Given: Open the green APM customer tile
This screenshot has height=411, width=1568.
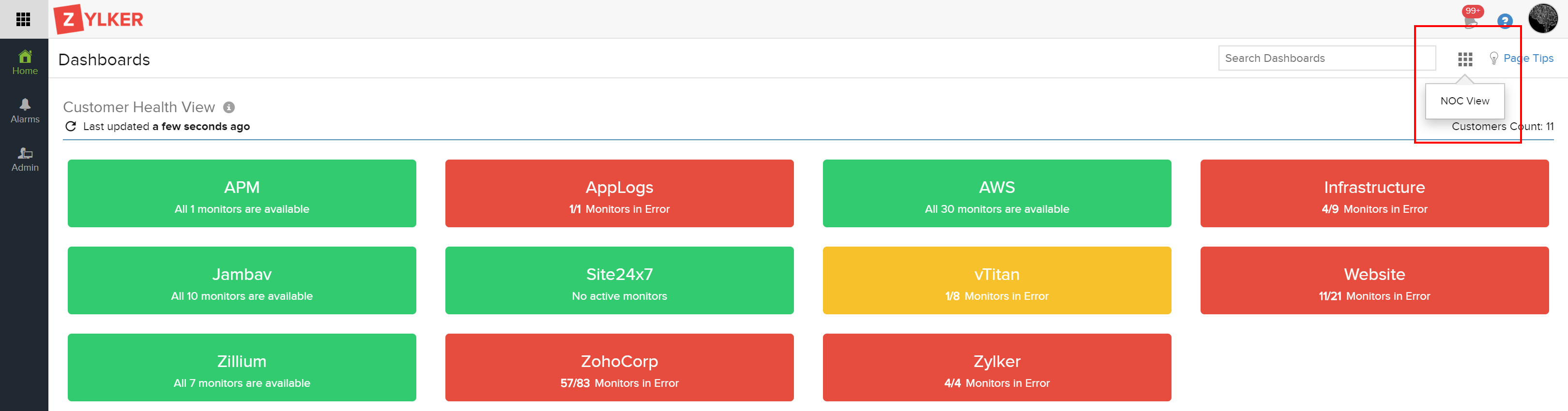Looking at the screenshot, I should point(242,193).
